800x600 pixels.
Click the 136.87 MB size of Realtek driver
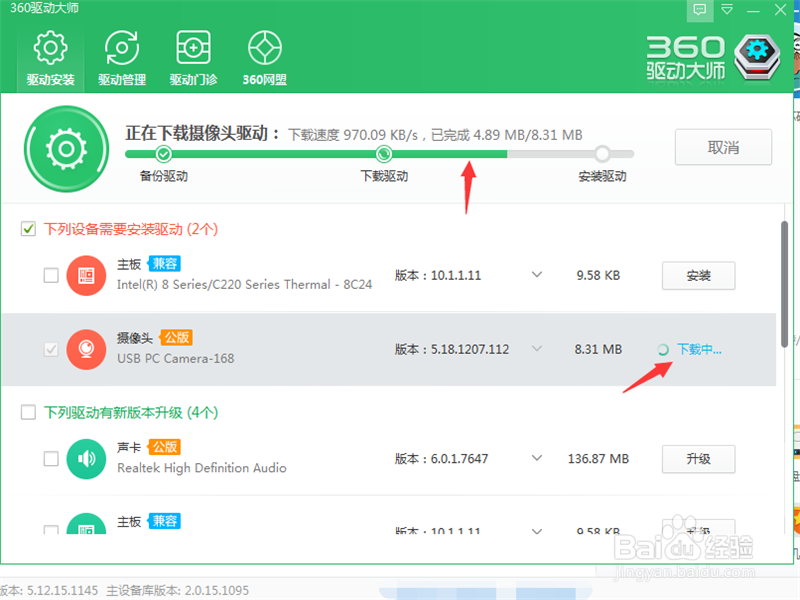[598, 459]
